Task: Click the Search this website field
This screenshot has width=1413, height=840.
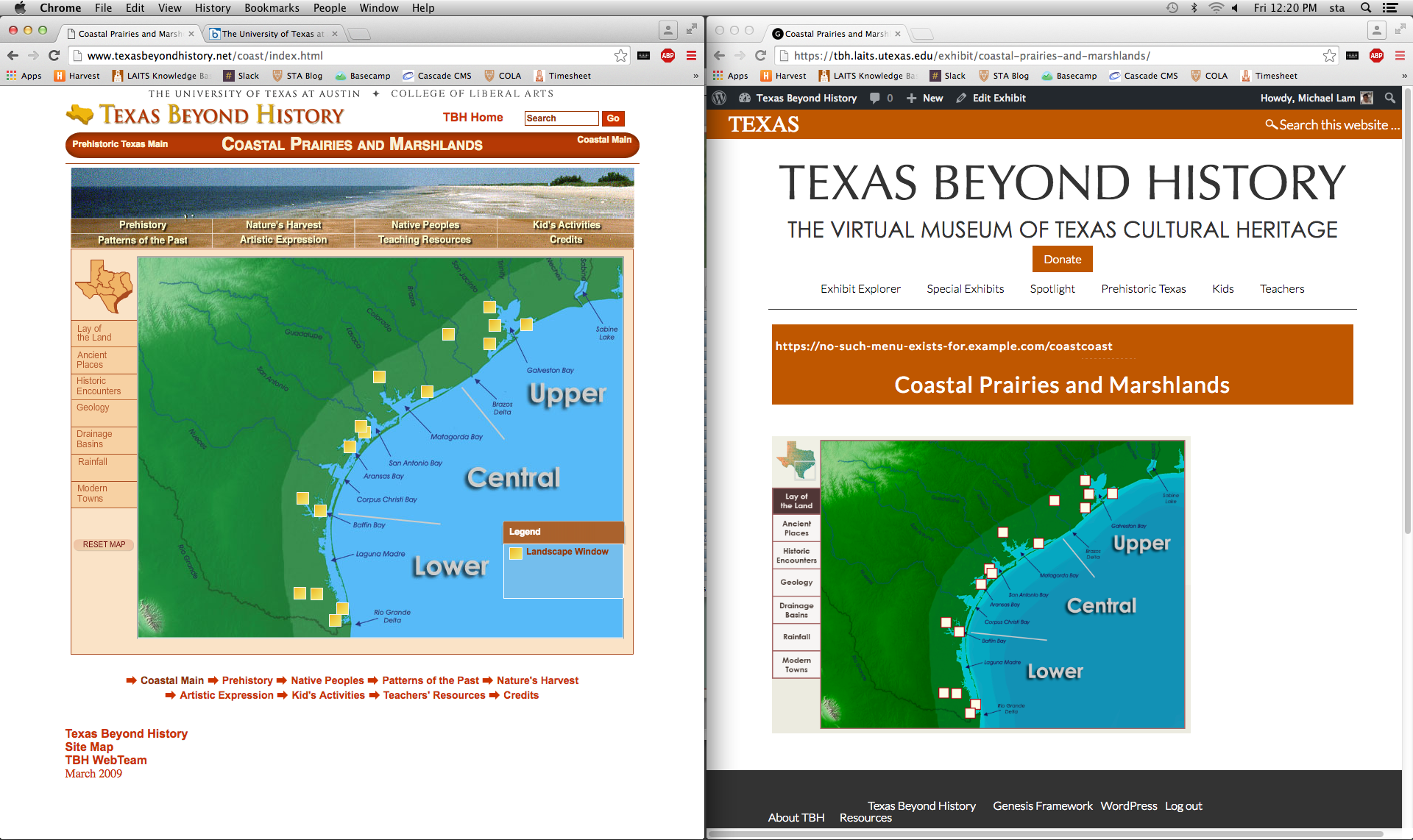Action: point(1333,125)
